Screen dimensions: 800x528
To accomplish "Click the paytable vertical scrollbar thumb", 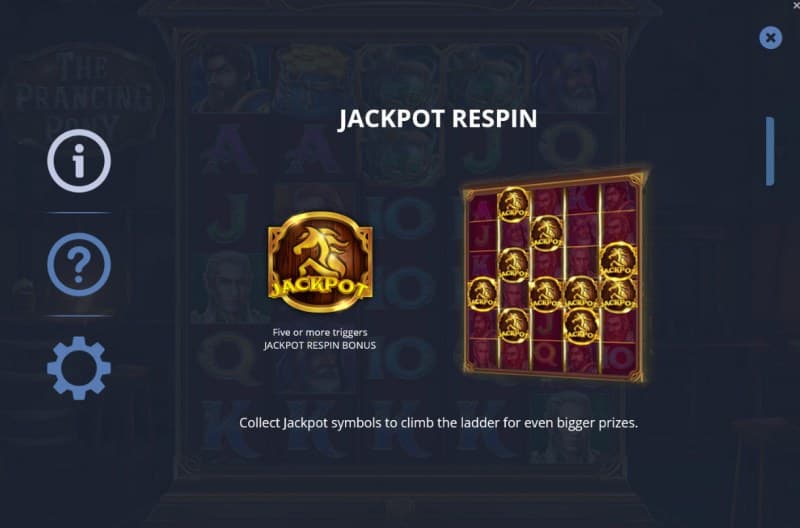I will pyautogui.click(x=770, y=152).
